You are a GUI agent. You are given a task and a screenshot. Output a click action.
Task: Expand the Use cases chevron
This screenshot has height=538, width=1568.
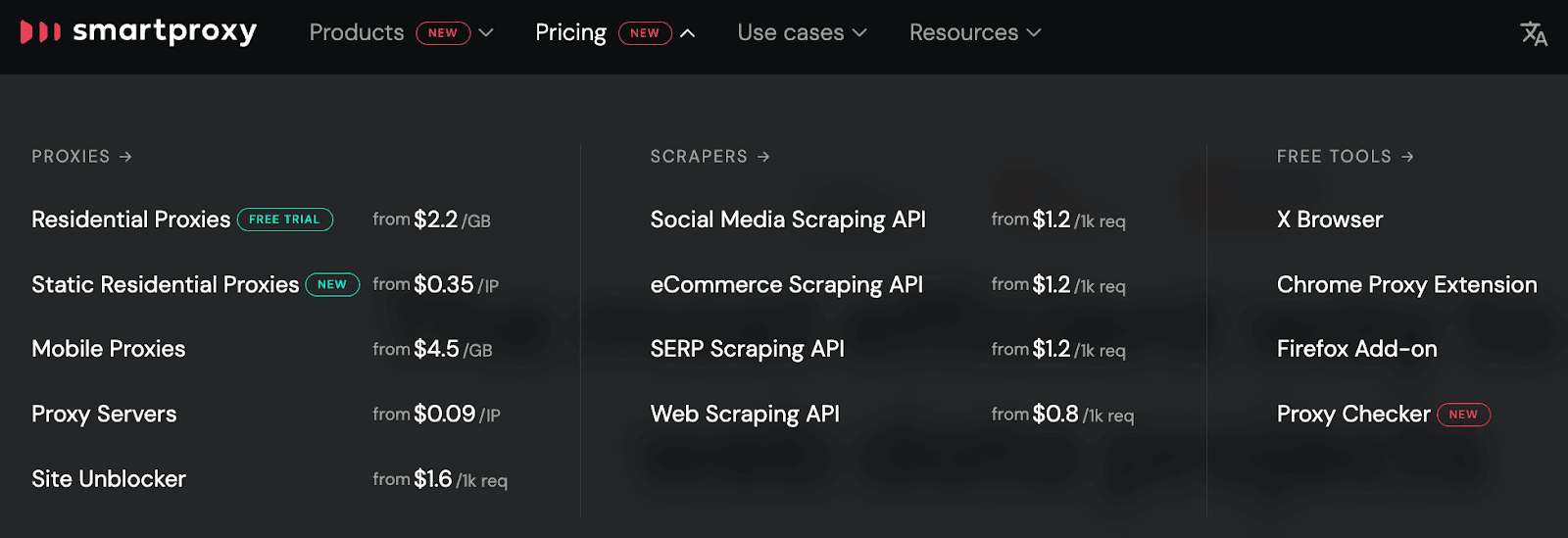click(859, 33)
